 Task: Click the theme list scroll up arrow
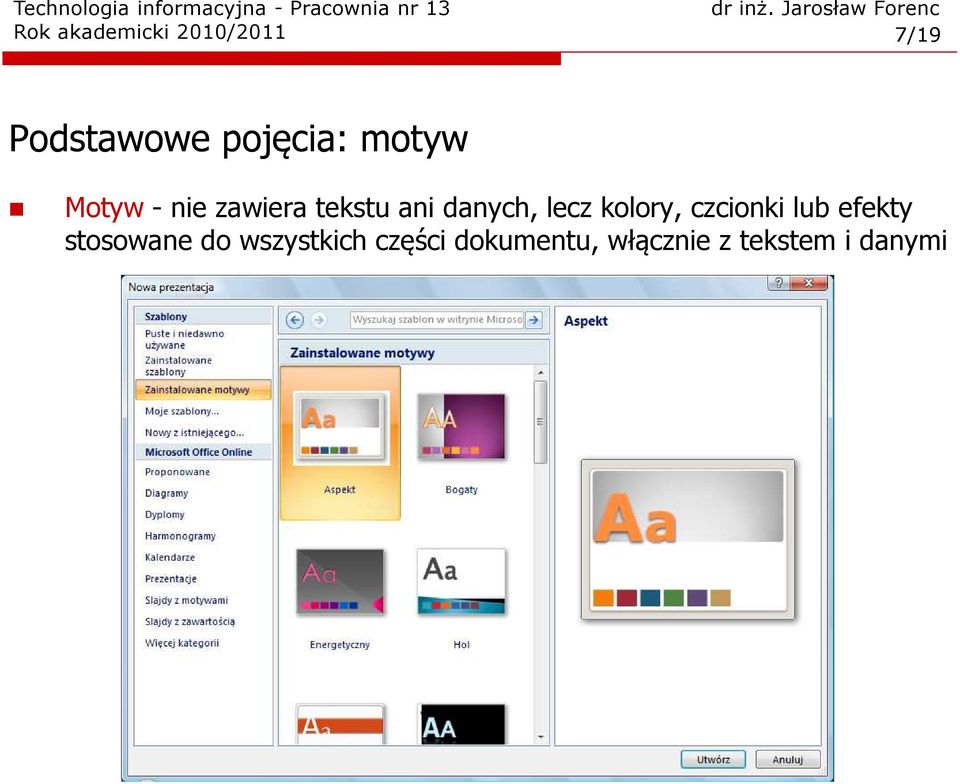tap(541, 372)
